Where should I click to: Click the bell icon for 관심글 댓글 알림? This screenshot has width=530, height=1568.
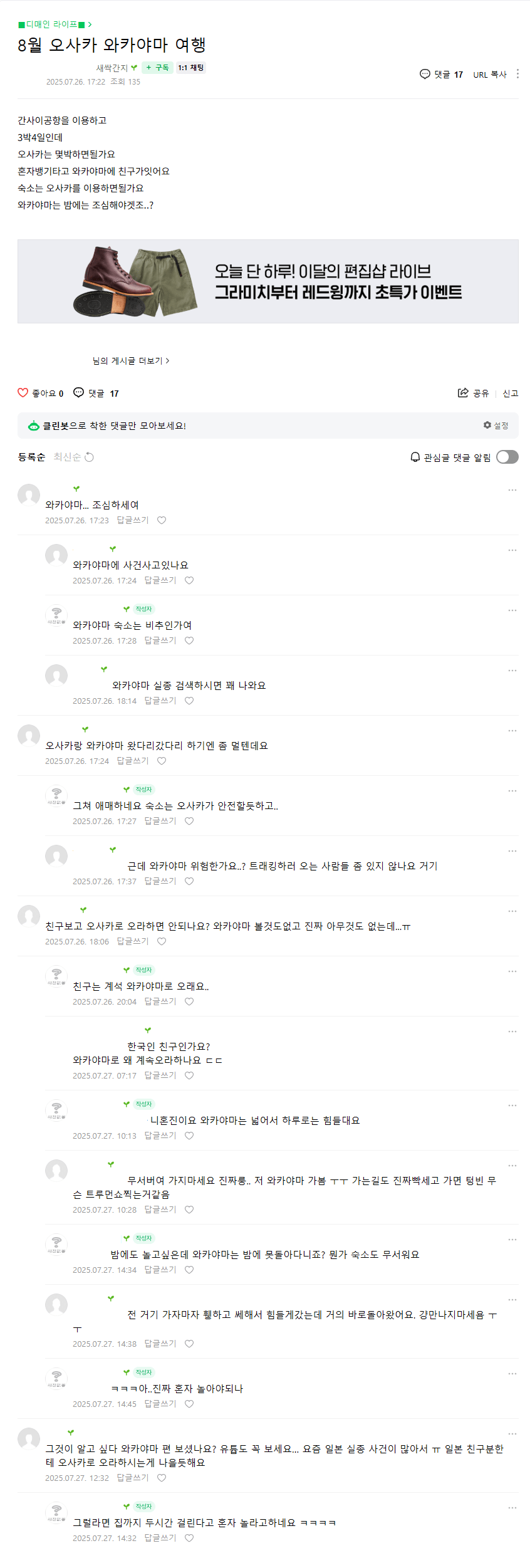[x=414, y=457]
